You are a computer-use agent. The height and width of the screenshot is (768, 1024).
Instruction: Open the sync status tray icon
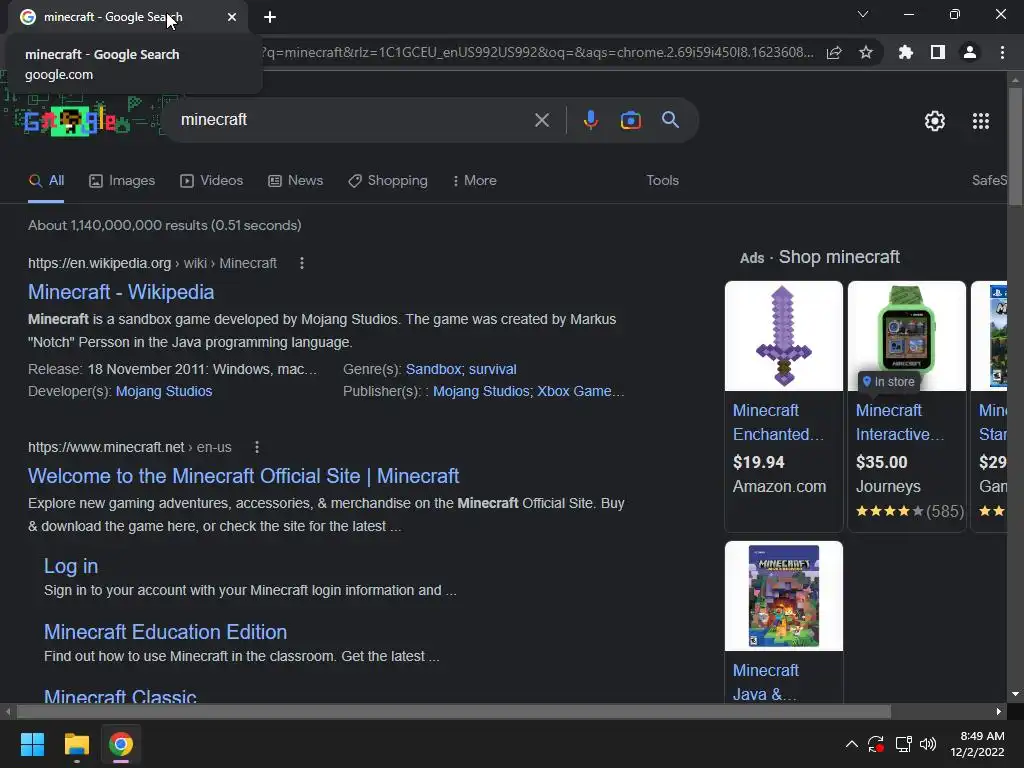point(876,744)
